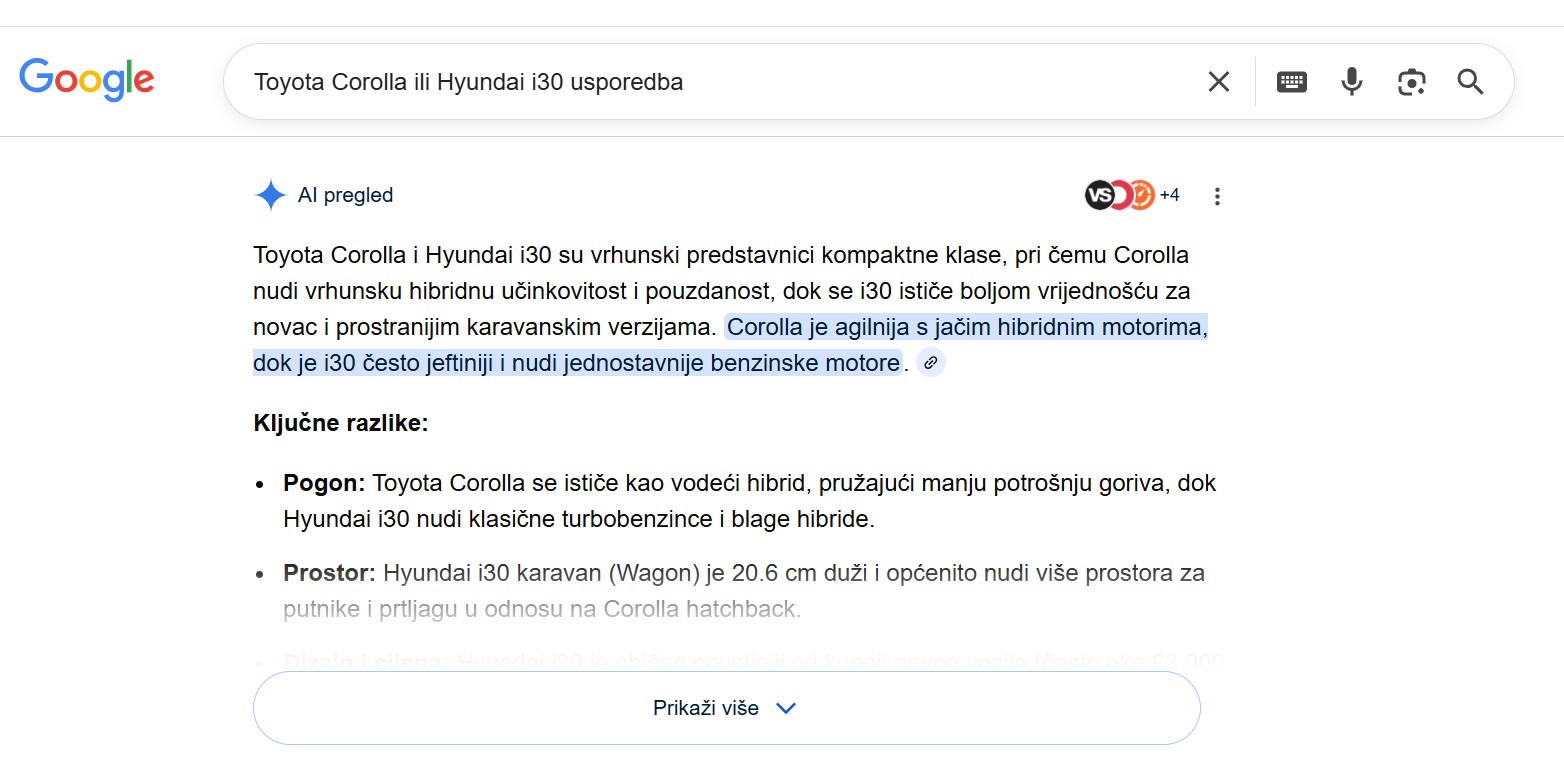Click the highlighted sentence about Corolla agility

pyautogui.click(x=960, y=326)
